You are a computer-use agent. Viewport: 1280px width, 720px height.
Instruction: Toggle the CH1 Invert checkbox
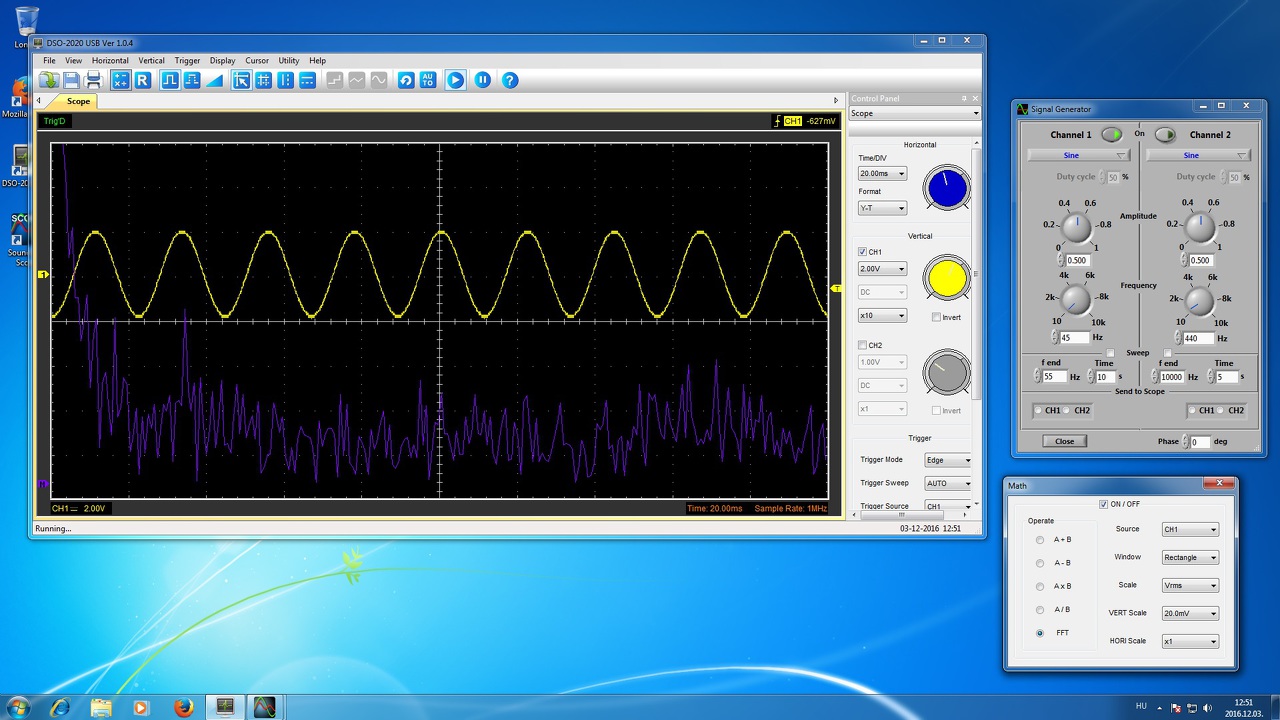[x=936, y=317]
